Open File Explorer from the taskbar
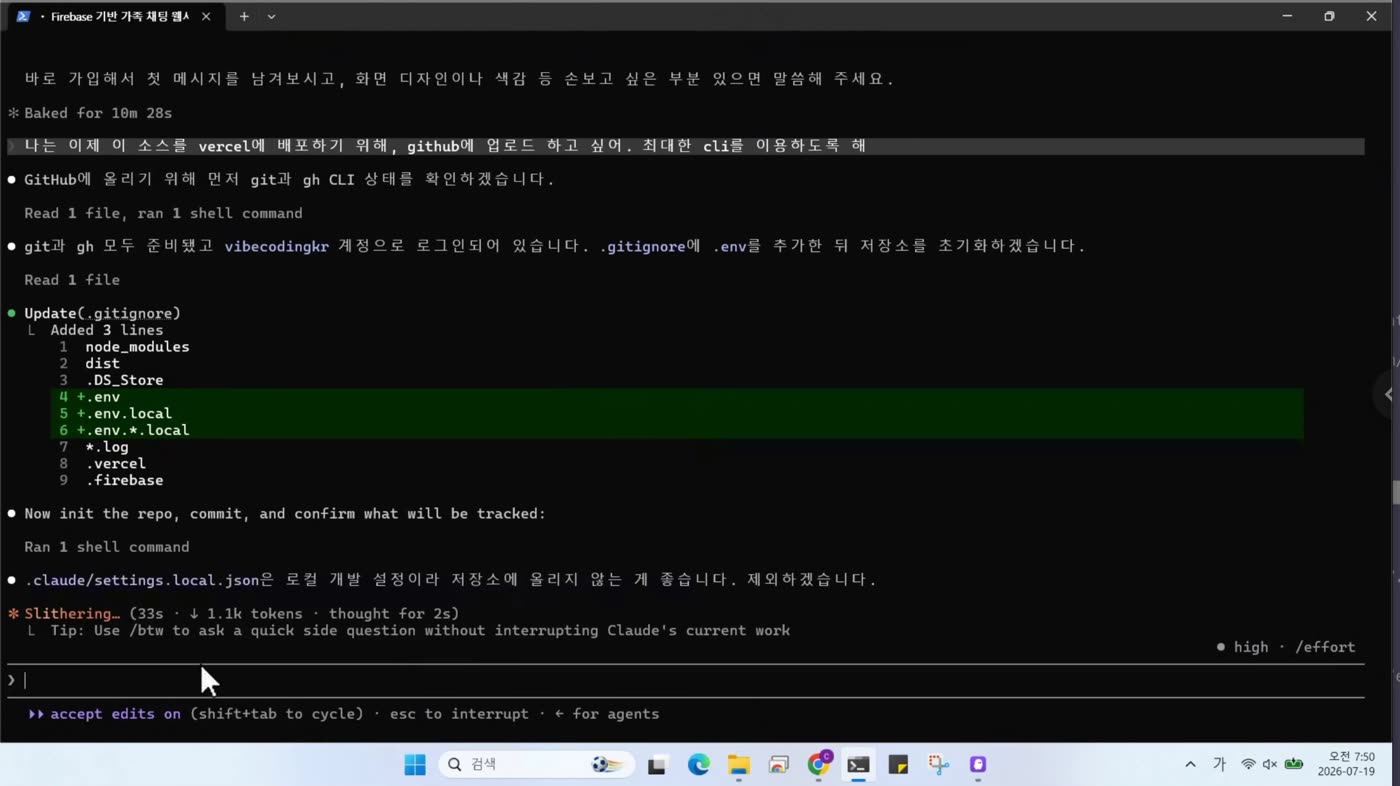 pyautogui.click(x=738, y=765)
